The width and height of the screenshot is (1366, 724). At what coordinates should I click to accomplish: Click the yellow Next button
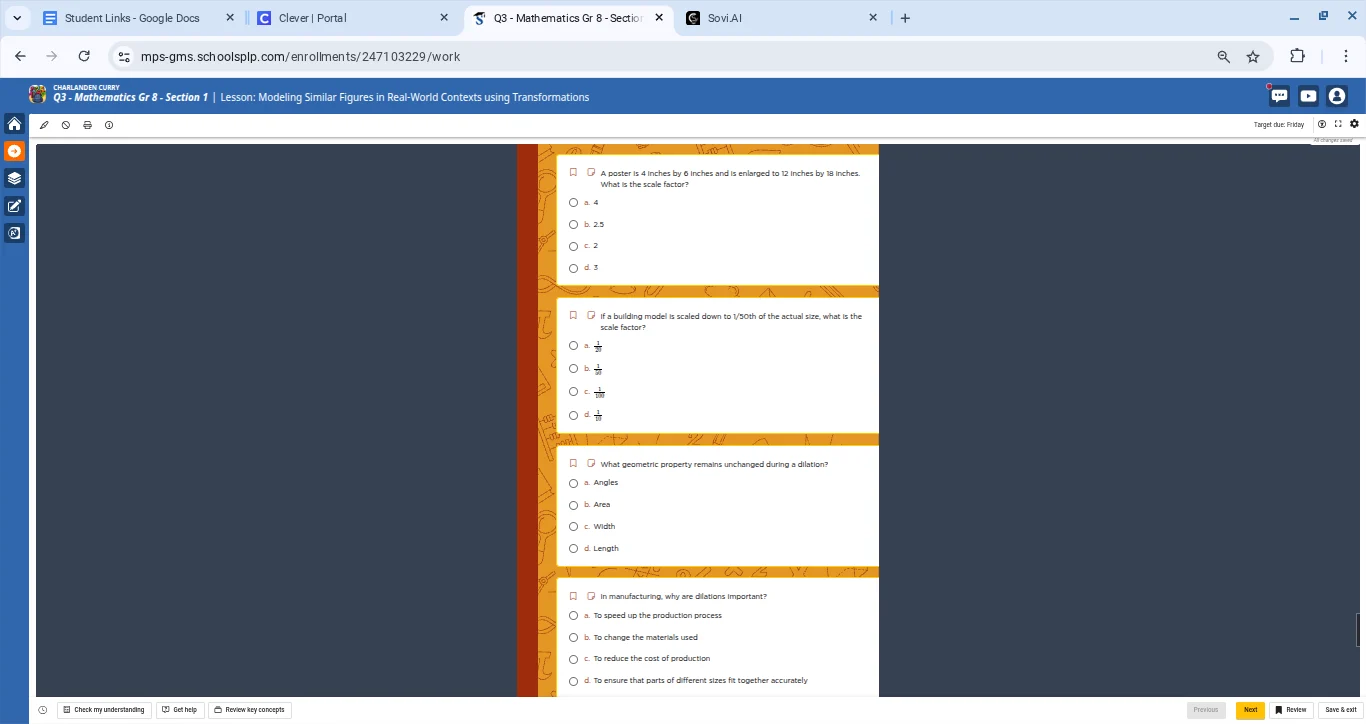click(x=1250, y=710)
